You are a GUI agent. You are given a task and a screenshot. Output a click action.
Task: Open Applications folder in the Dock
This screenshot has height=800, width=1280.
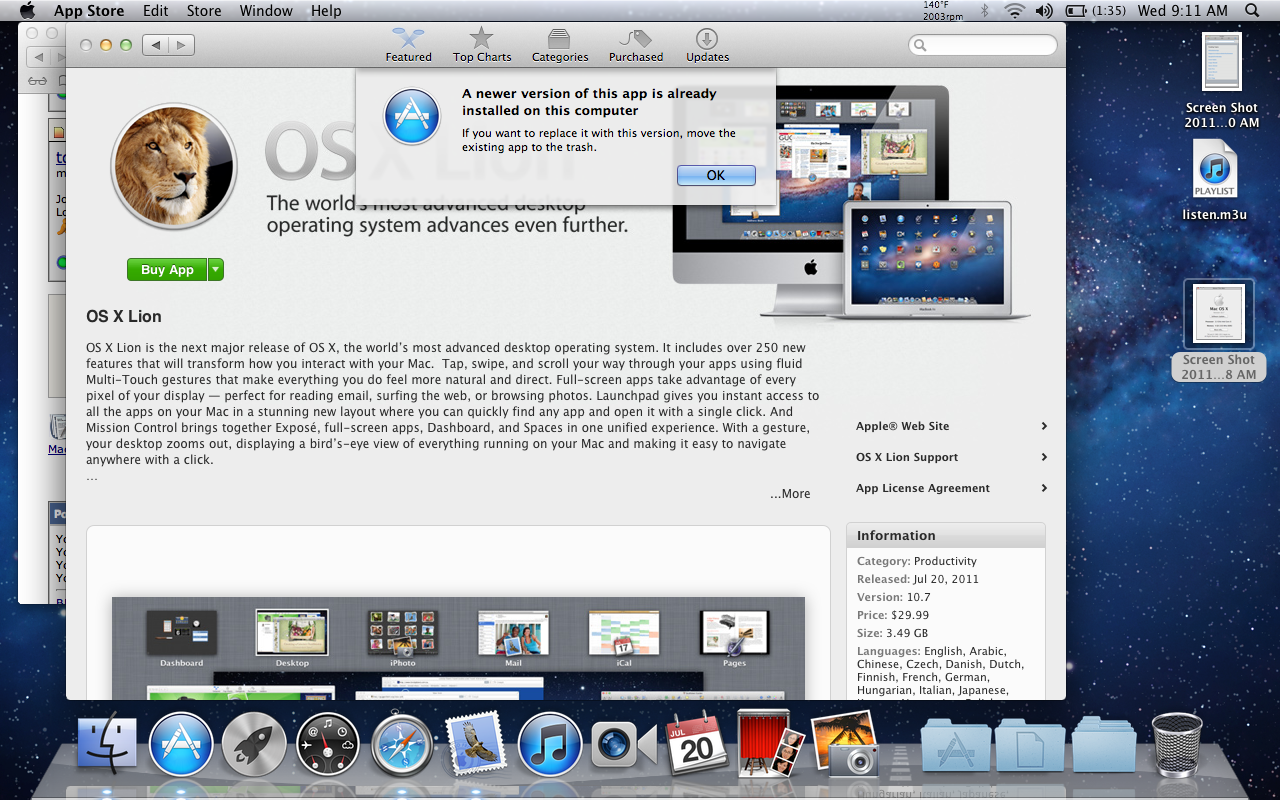(x=956, y=745)
